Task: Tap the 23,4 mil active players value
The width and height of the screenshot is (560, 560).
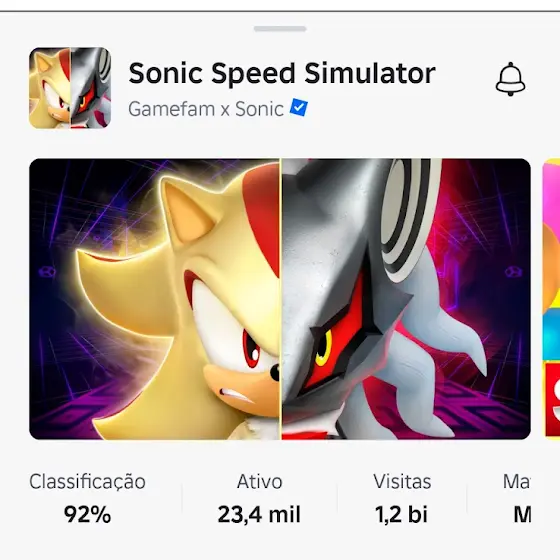Action: pyautogui.click(x=259, y=515)
